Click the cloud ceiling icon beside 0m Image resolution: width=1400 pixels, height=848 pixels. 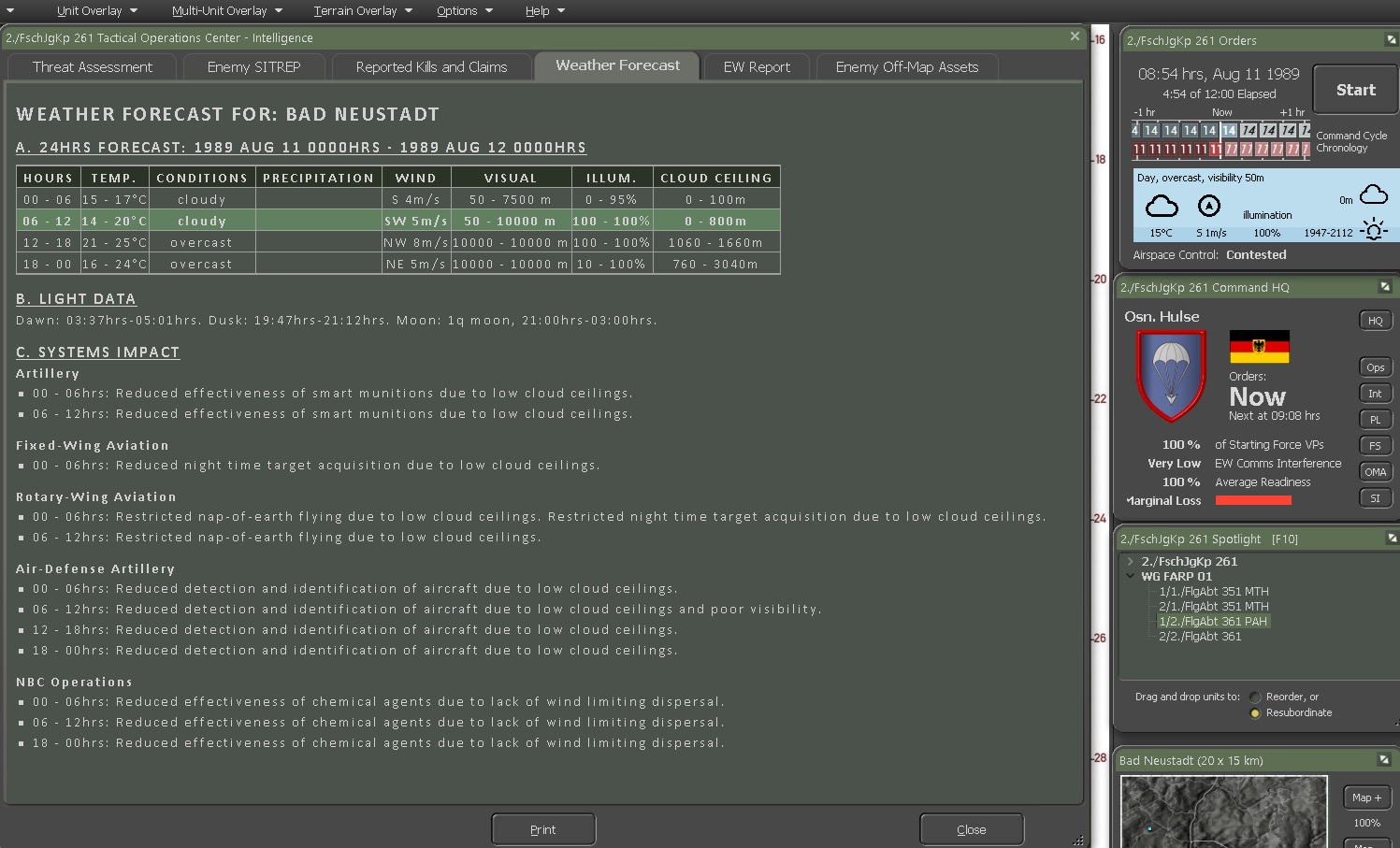(x=1374, y=194)
